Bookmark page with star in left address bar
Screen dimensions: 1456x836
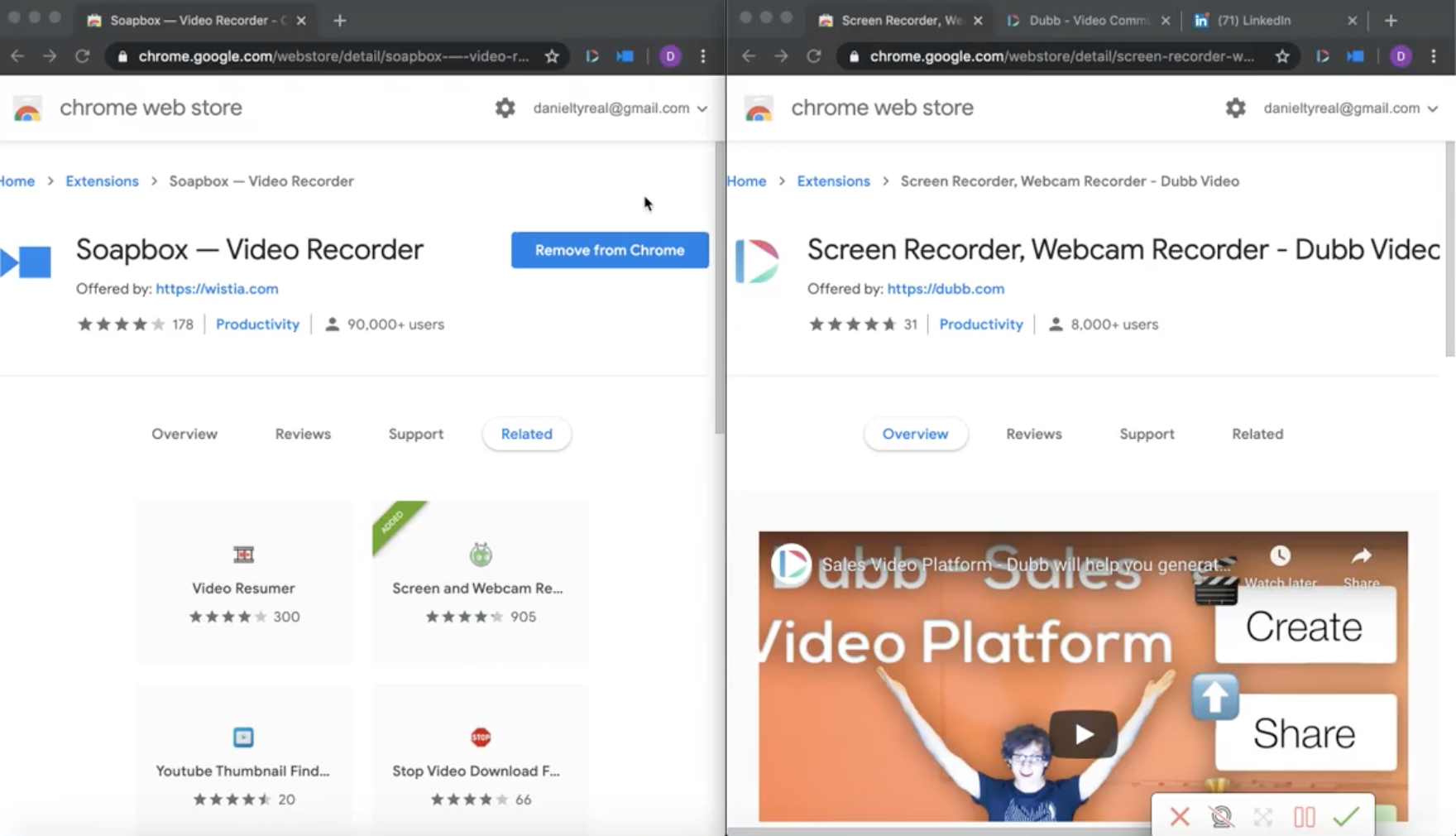(x=552, y=56)
